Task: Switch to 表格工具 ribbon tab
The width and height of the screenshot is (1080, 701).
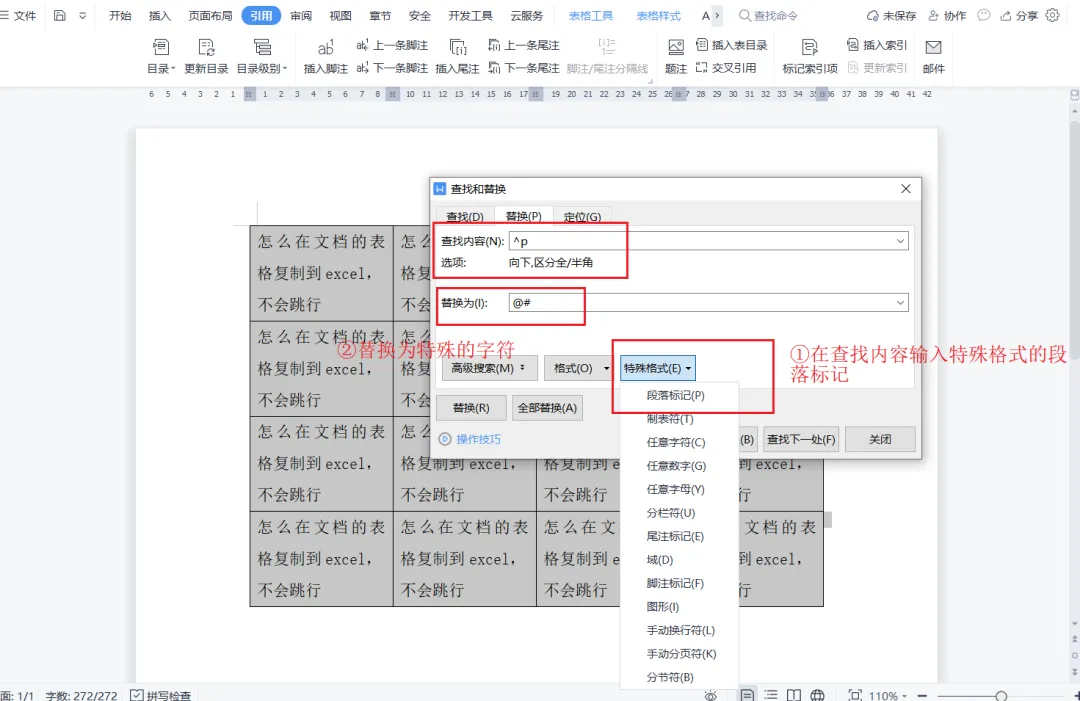Action: click(590, 15)
